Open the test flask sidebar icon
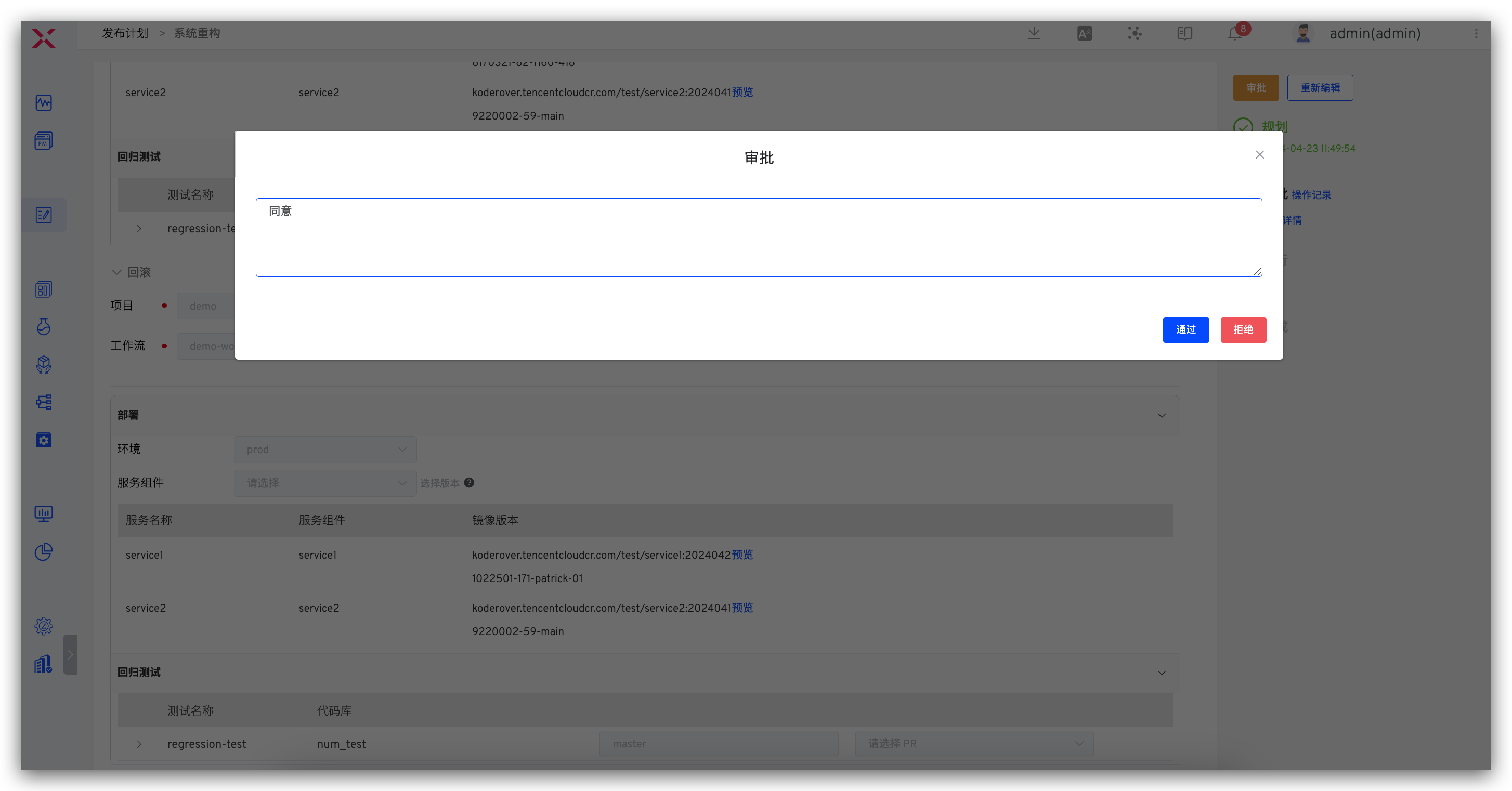Image resolution: width=1512 pixels, height=791 pixels. pyautogui.click(x=44, y=327)
